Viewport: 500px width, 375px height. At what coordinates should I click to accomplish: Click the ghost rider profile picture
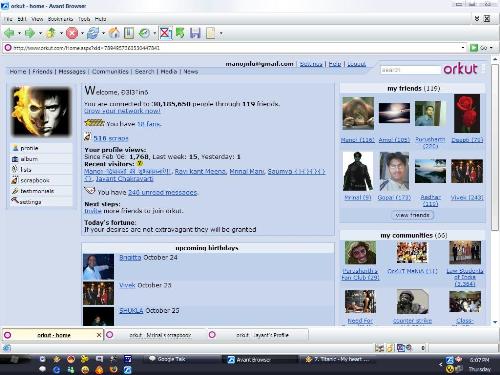coord(41,111)
